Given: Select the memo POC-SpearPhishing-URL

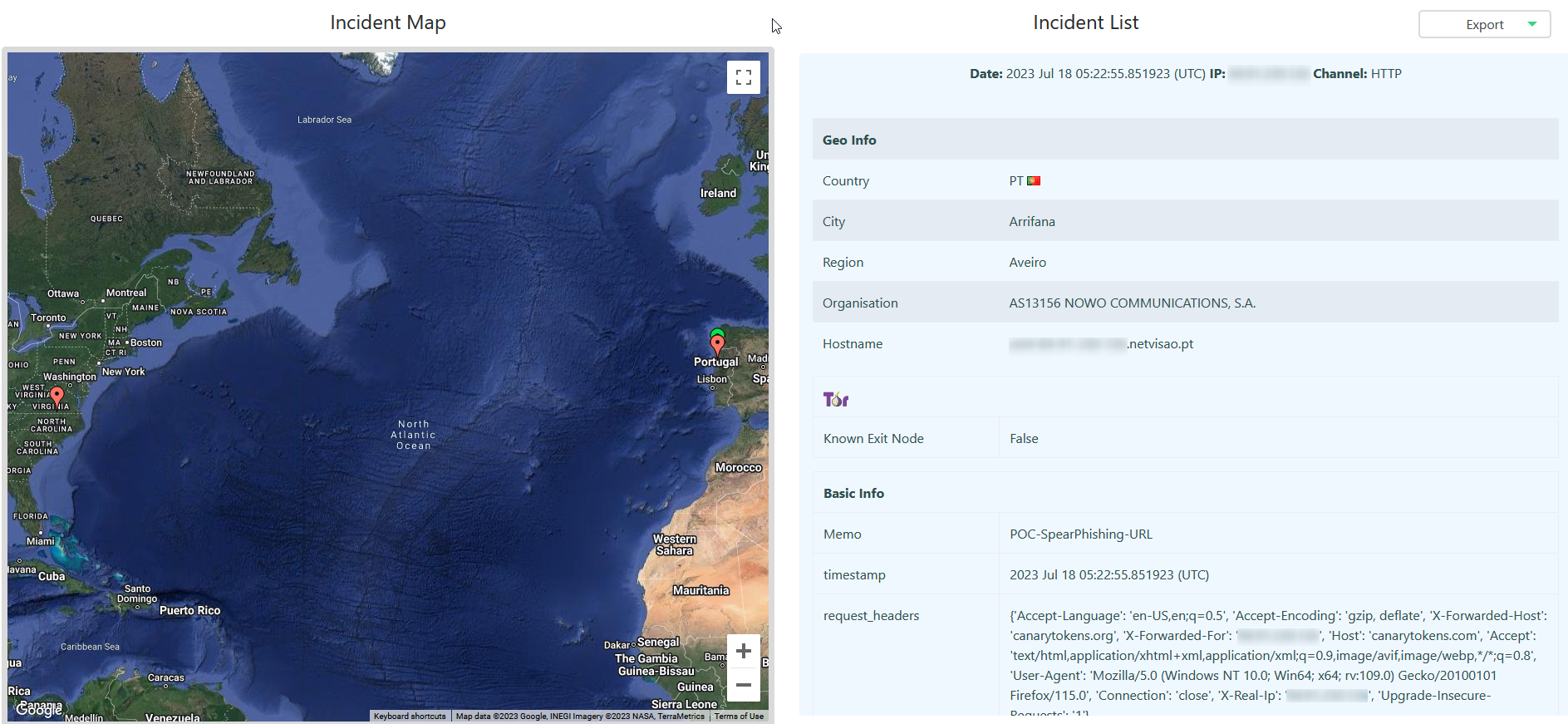Looking at the screenshot, I should pos(1081,534).
